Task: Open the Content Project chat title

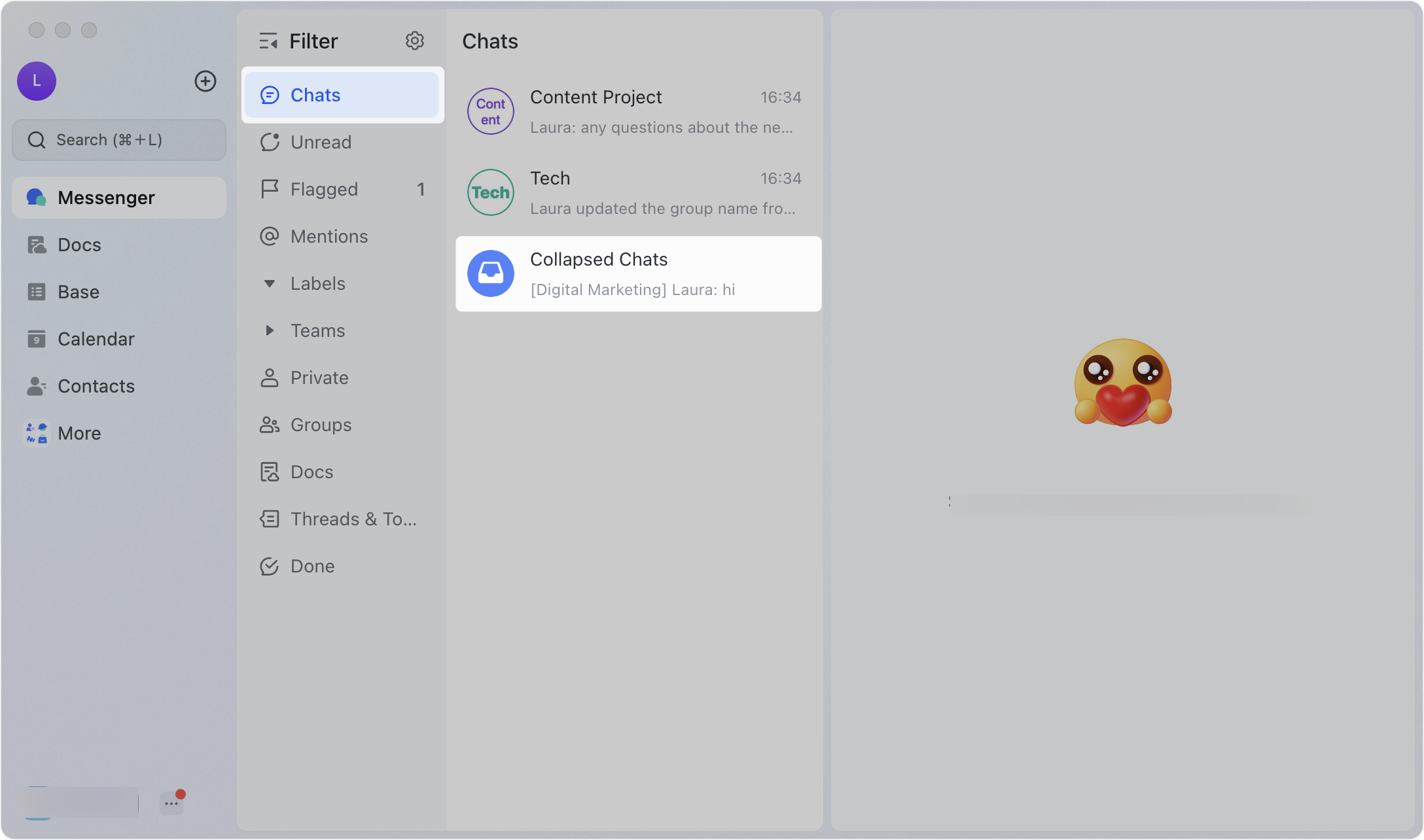Action: coord(596,97)
